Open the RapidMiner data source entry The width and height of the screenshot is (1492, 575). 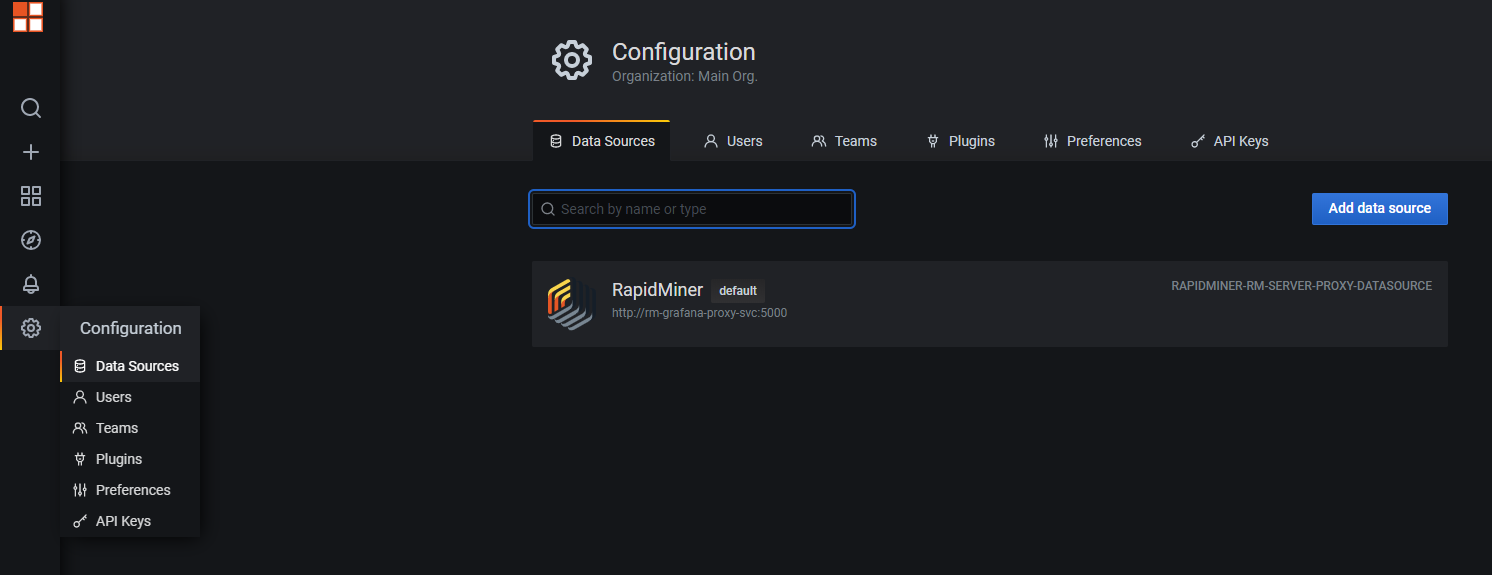coord(657,290)
